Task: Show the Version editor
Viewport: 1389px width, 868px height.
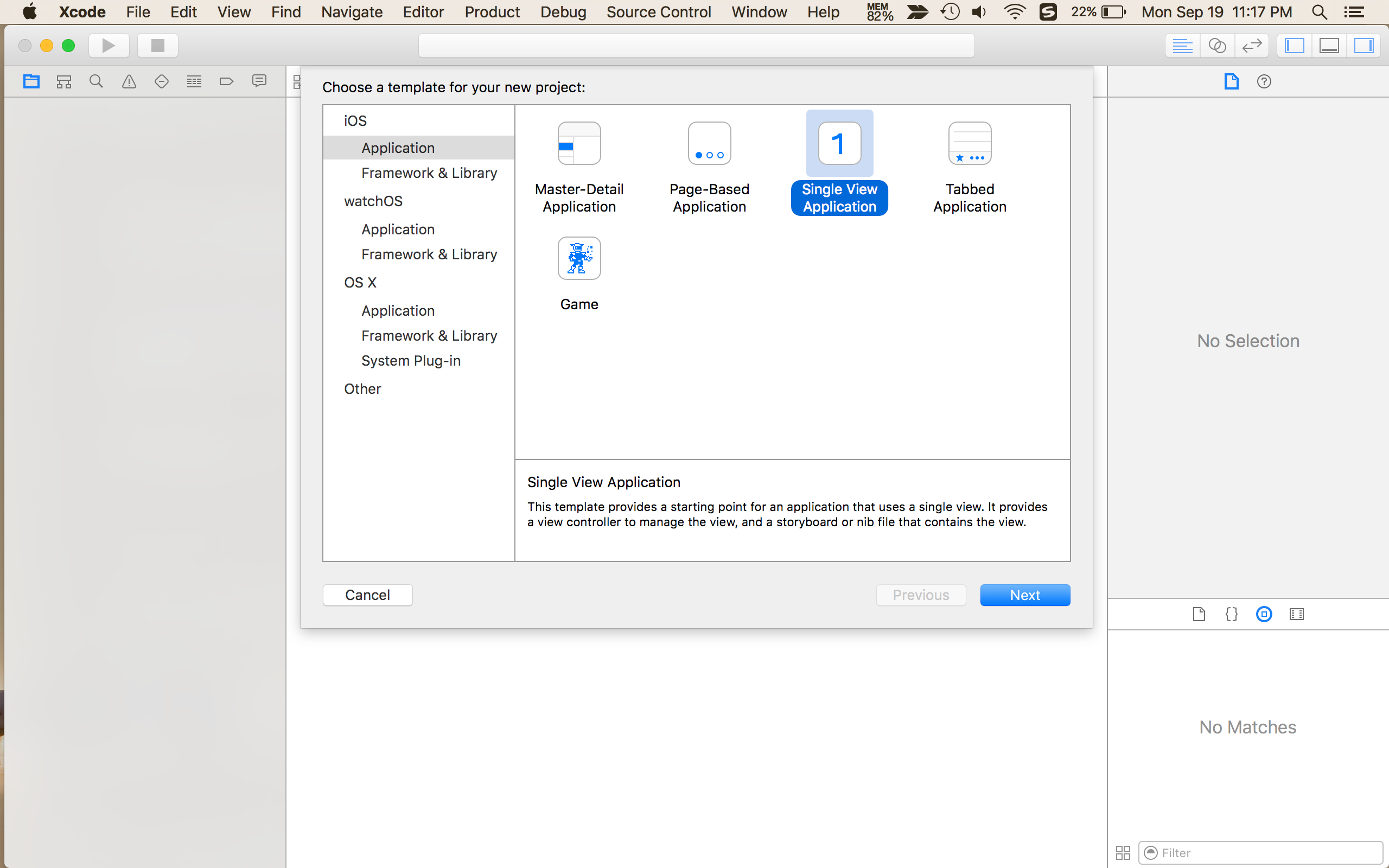Action: click(x=1251, y=46)
